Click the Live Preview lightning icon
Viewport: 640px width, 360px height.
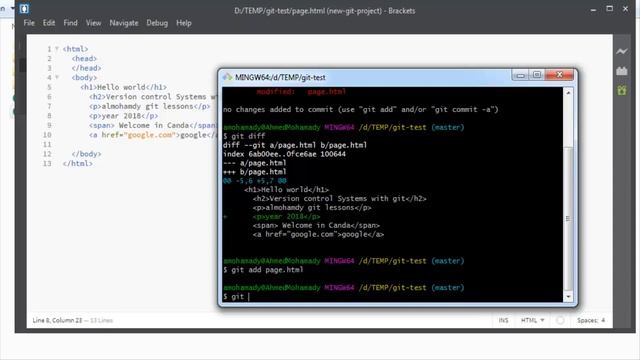click(x=622, y=51)
